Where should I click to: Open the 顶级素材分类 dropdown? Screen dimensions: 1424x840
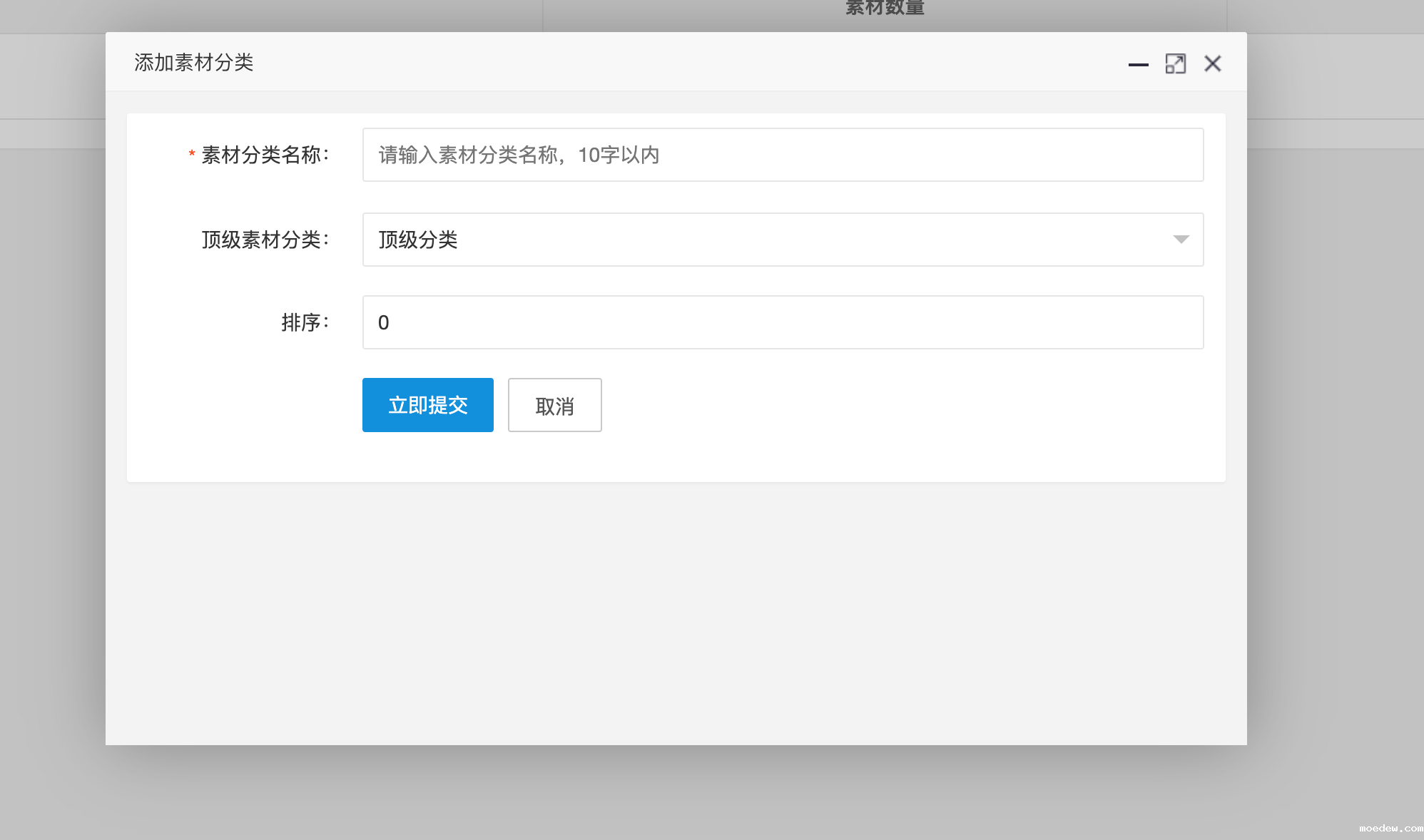783,240
